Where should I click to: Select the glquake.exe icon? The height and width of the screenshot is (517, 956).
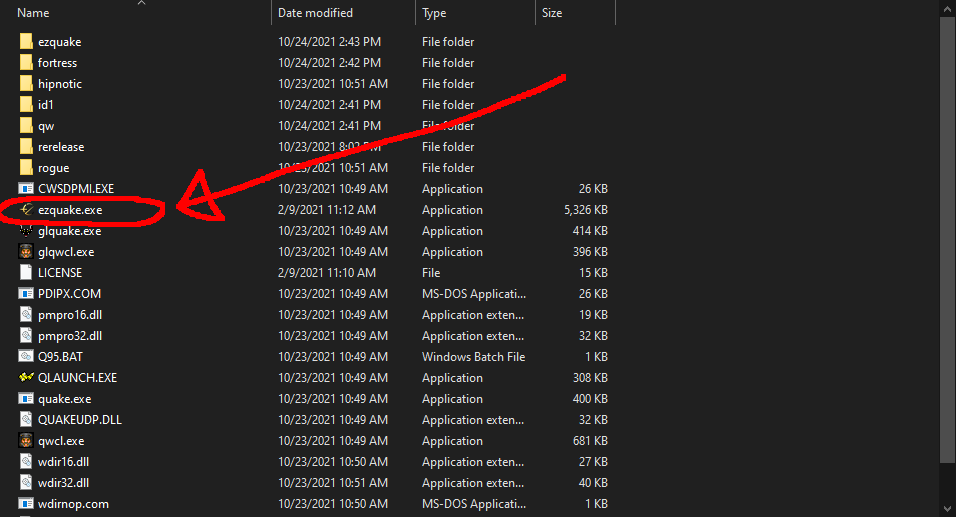(x=26, y=231)
